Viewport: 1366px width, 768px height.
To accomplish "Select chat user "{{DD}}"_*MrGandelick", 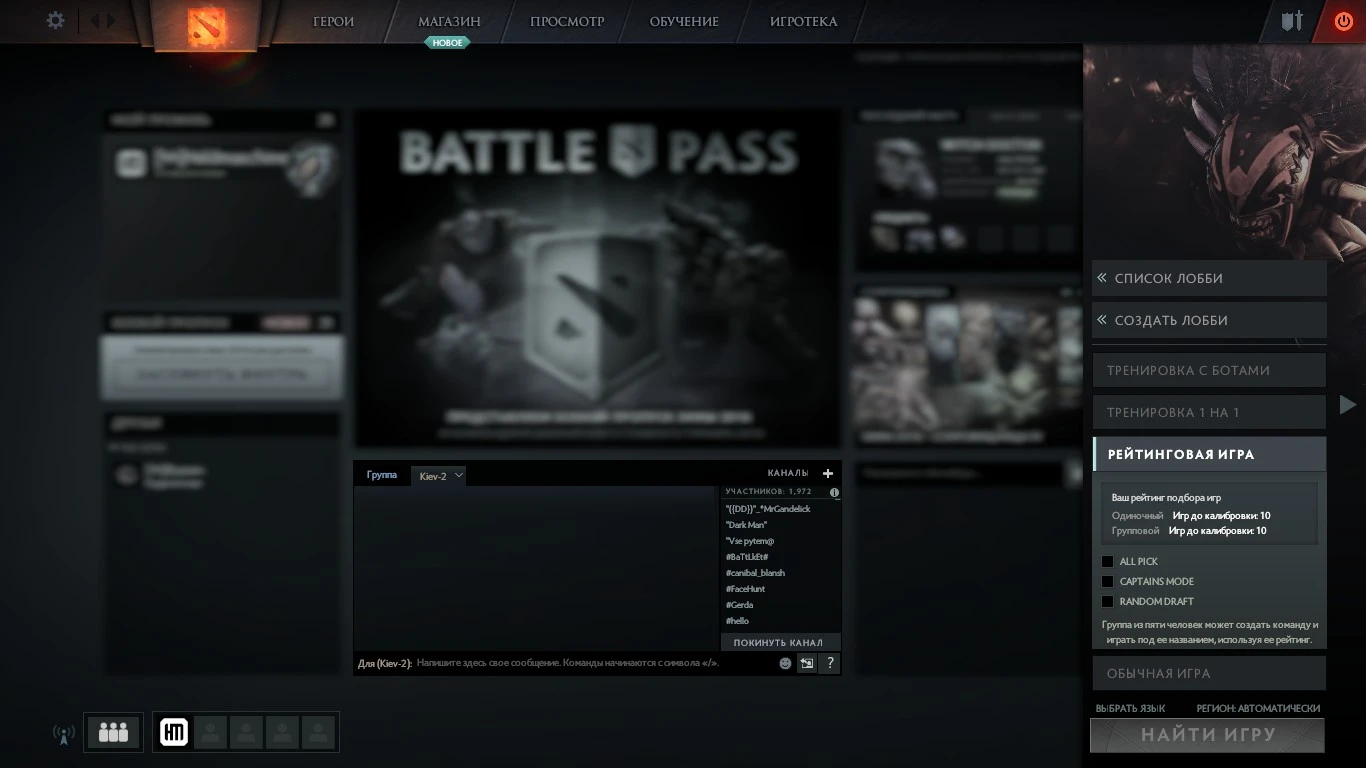I will pyautogui.click(x=768, y=509).
